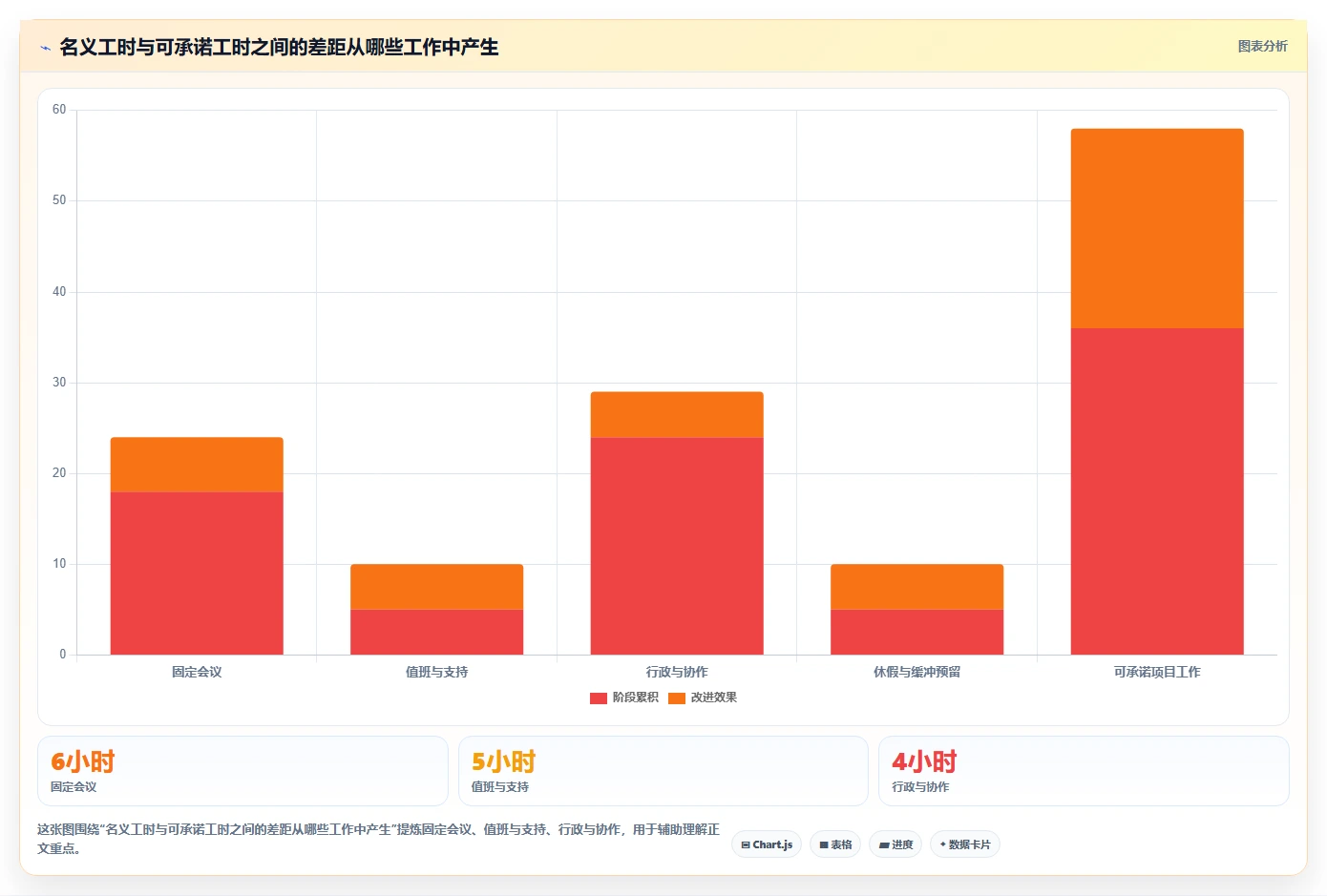Click the chart title 名义工时与可承诺工时之间的差距
The image size is (1327, 896).
[279, 47]
